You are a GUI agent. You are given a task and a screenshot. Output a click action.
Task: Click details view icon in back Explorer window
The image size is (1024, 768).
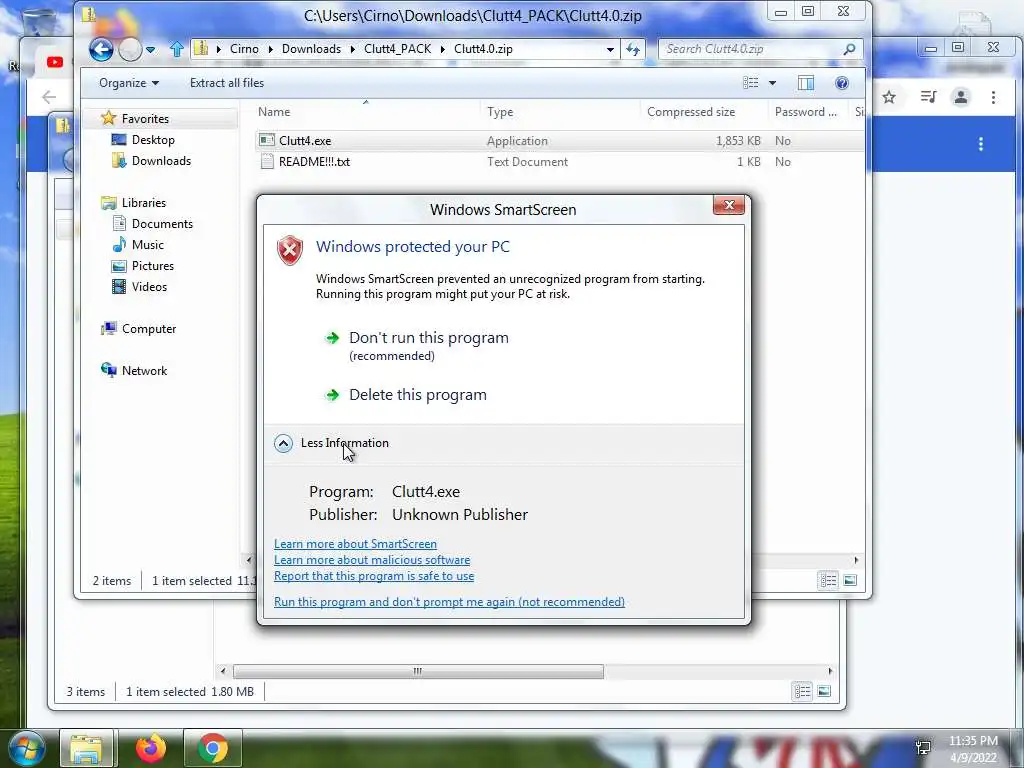pos(802,691)
